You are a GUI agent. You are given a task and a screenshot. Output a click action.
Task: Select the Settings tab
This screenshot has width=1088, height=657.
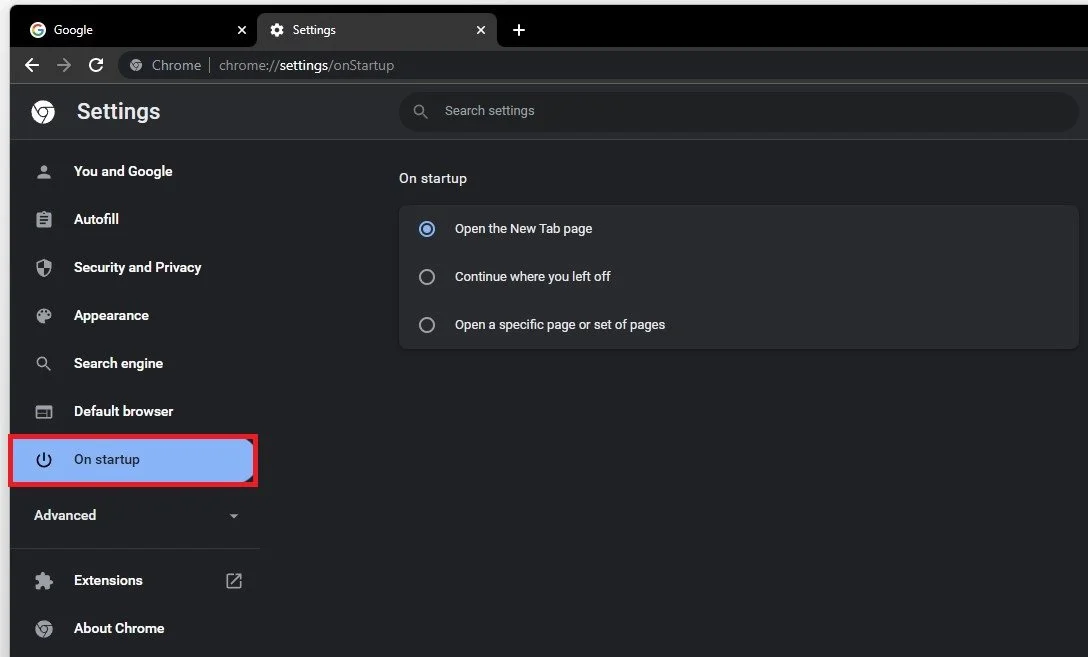(377, 30)
